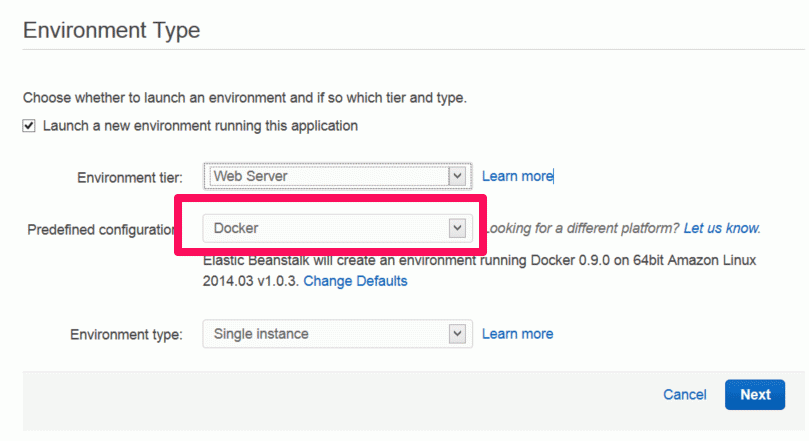Click the Elastic Beanstalk will create description text
809x441 pixels.
pyautogui.click(x=479, y=270)
